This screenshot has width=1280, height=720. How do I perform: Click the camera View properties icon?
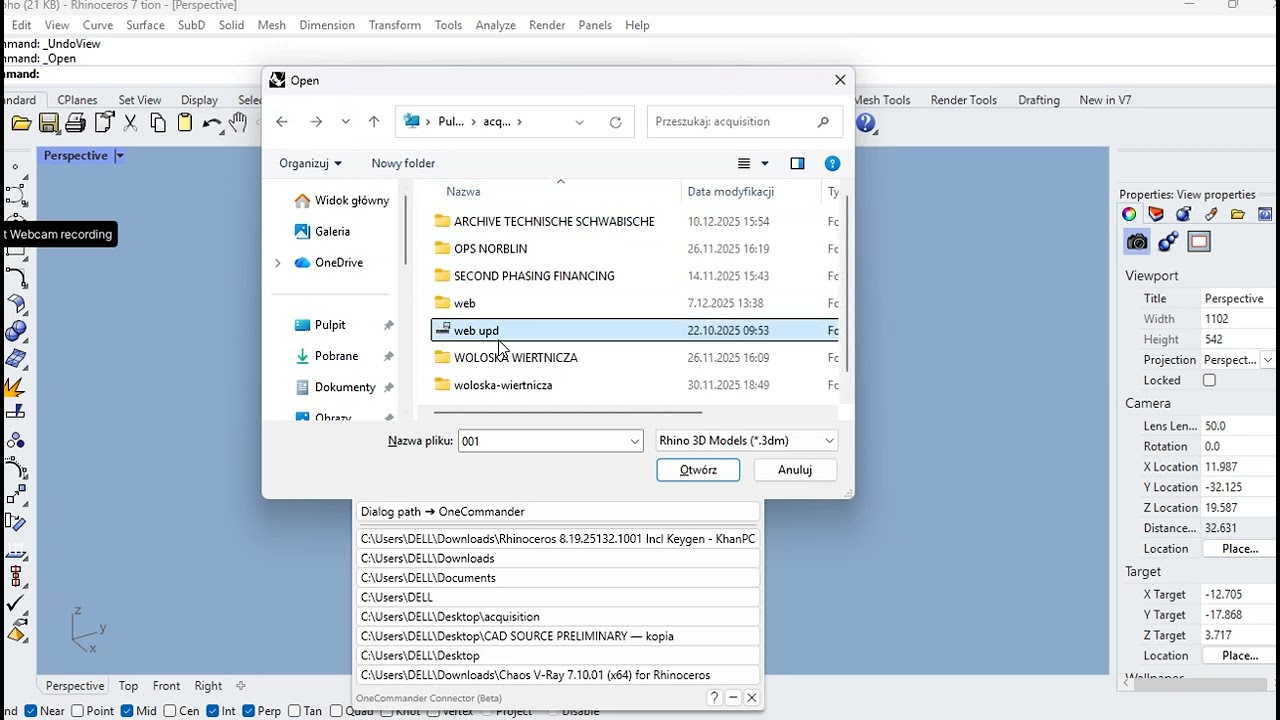1137,242
